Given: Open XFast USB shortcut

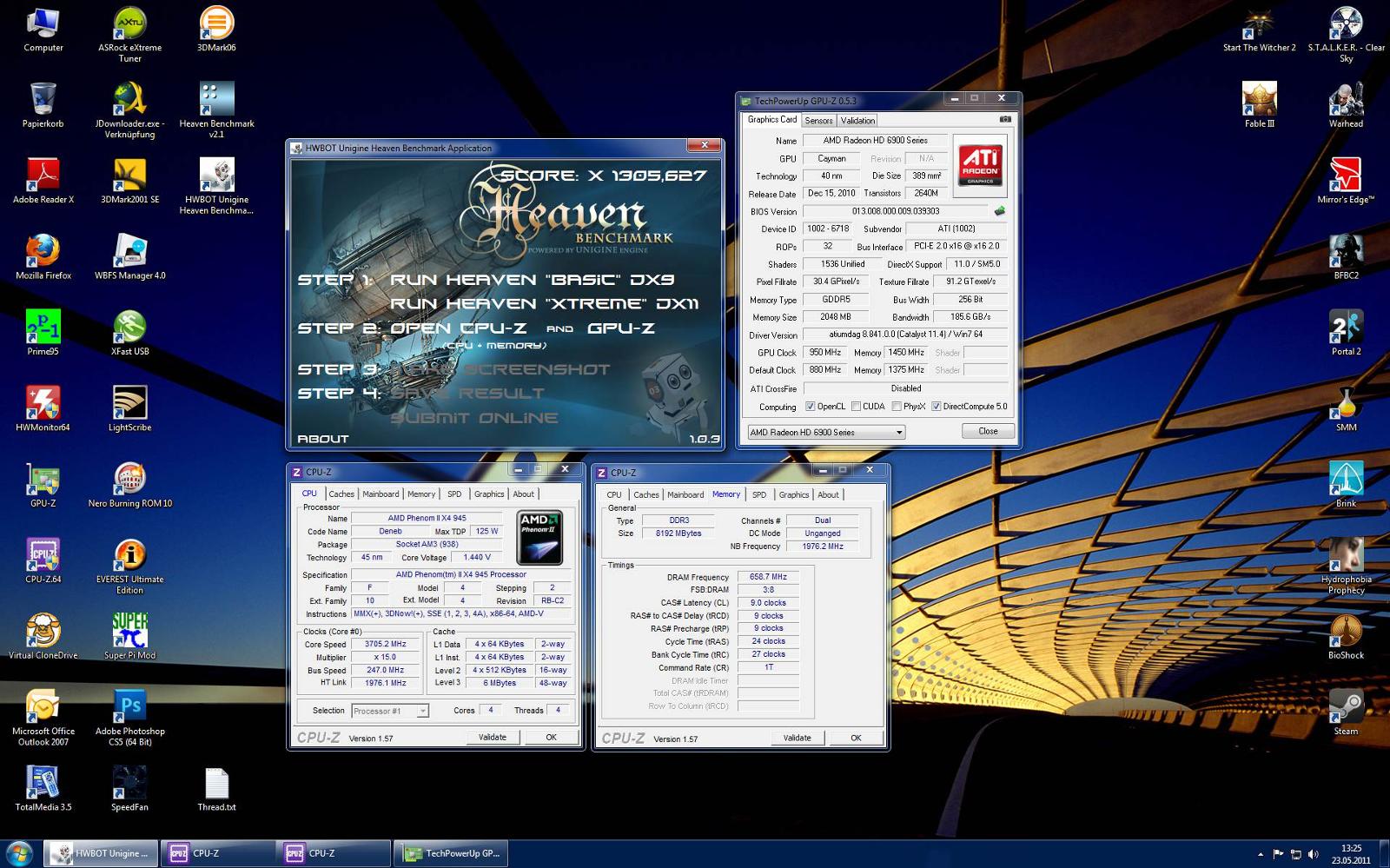Looking at the screenshot, I should pos(129,333).
